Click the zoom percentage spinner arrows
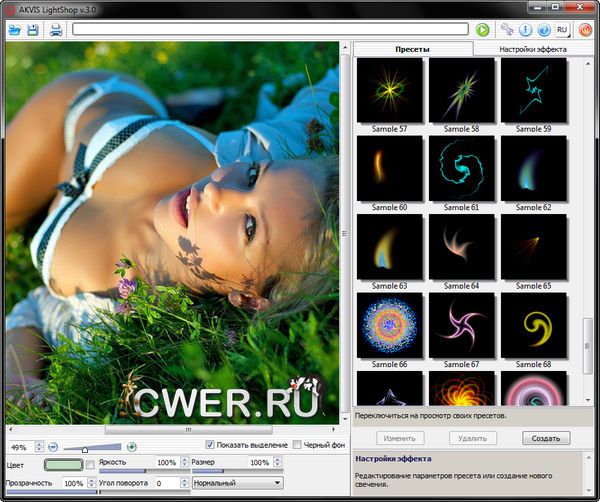 [x=40, y=446]
